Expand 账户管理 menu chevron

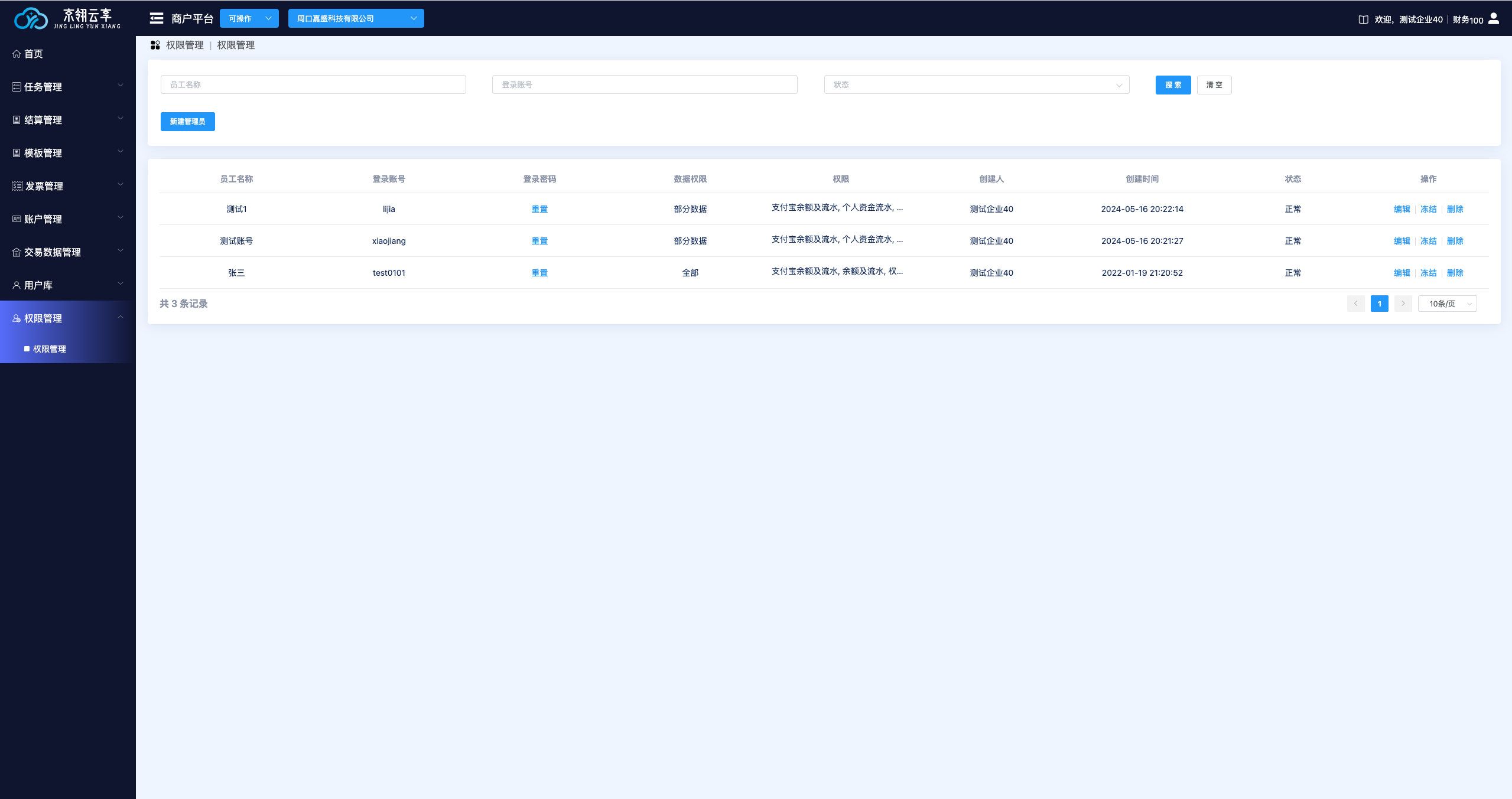pyautogui.click(x=121, y=217)
